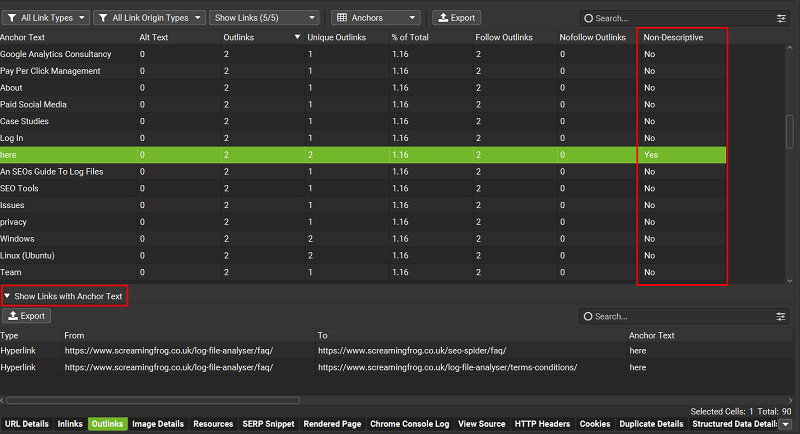Click the funnel icon on All Link Origin Types
The image size is (800, 434).
[103, 18]
